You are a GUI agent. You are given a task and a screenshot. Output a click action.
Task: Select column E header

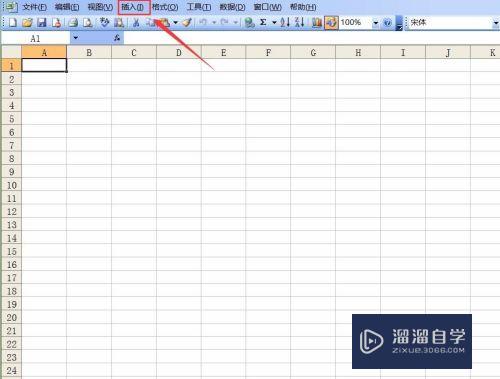(223, 52)
